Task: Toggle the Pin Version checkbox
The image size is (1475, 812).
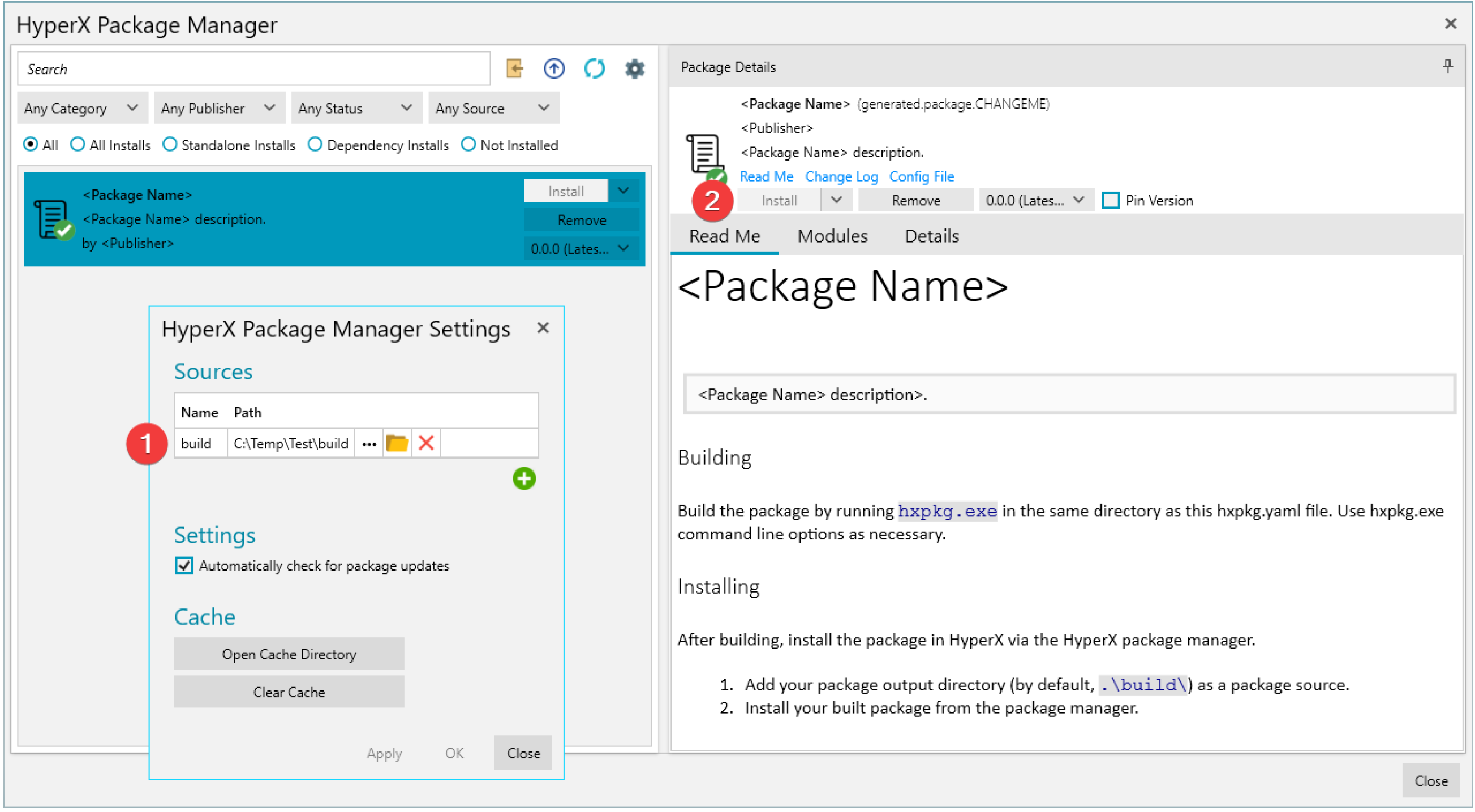Action: coord(1110,201)
